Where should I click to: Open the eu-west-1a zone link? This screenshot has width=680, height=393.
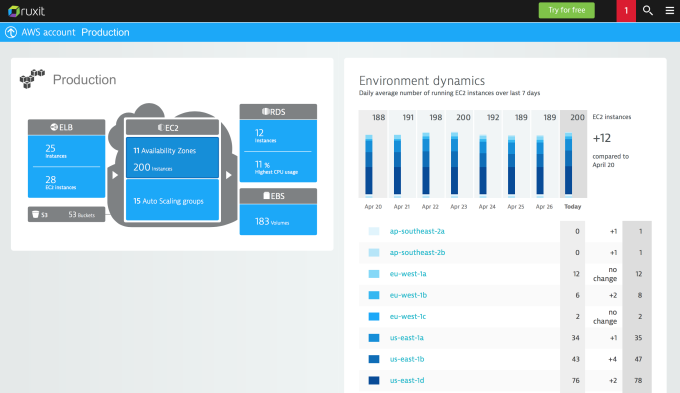click(x=408, y=274)
